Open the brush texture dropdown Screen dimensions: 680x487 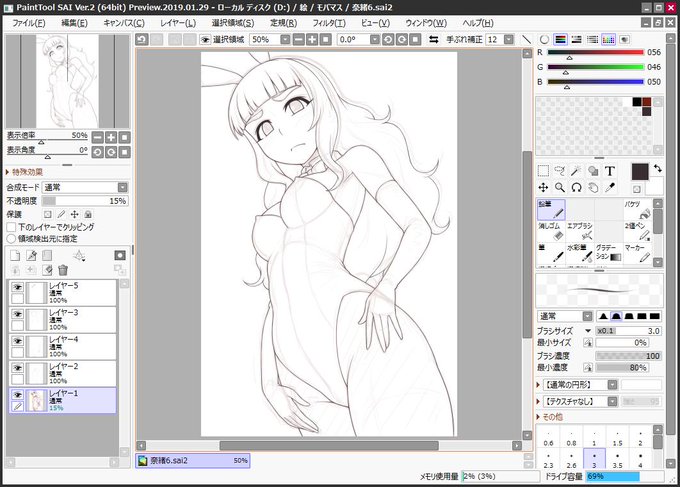[612, 402]
